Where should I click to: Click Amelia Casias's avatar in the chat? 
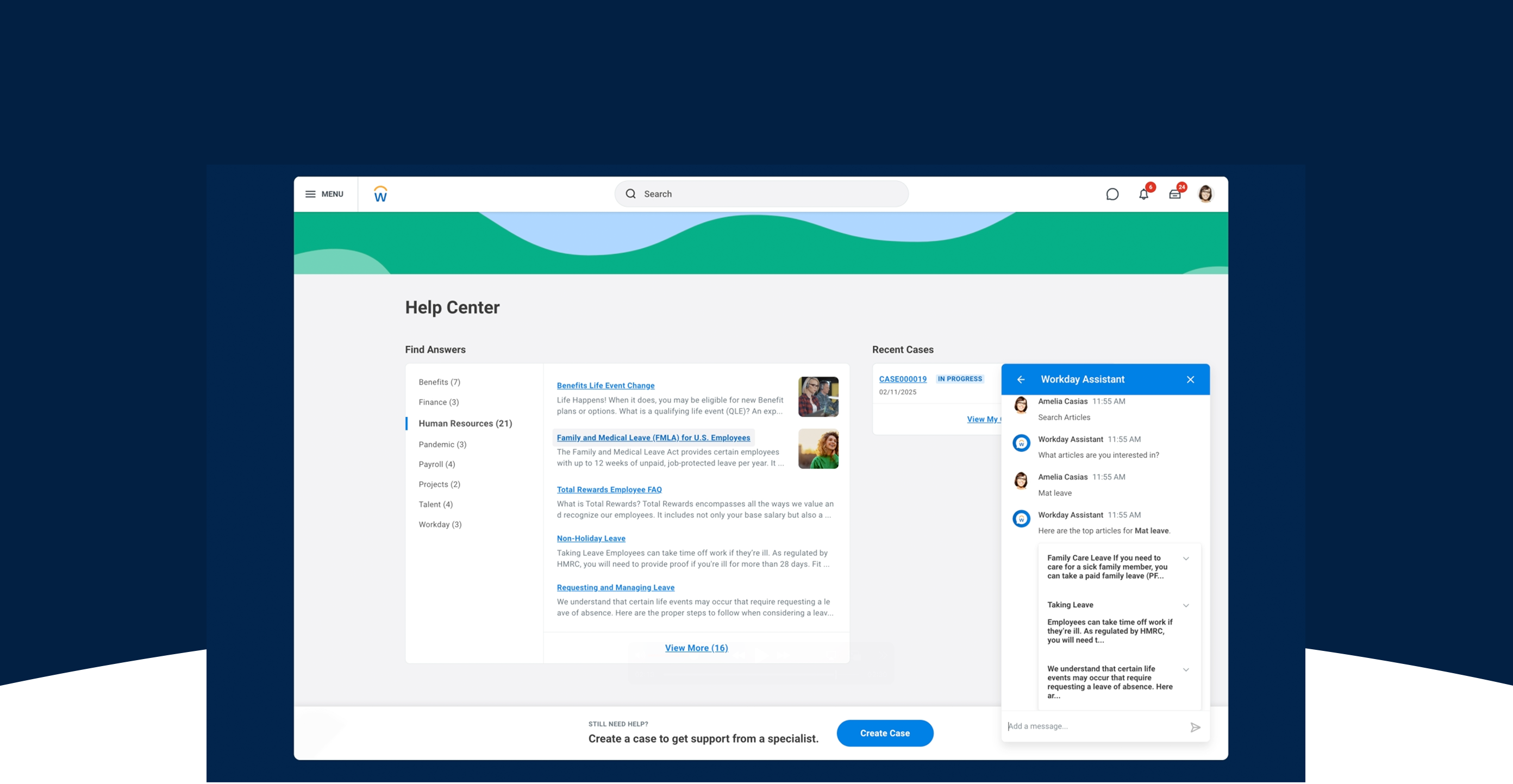1021,405
